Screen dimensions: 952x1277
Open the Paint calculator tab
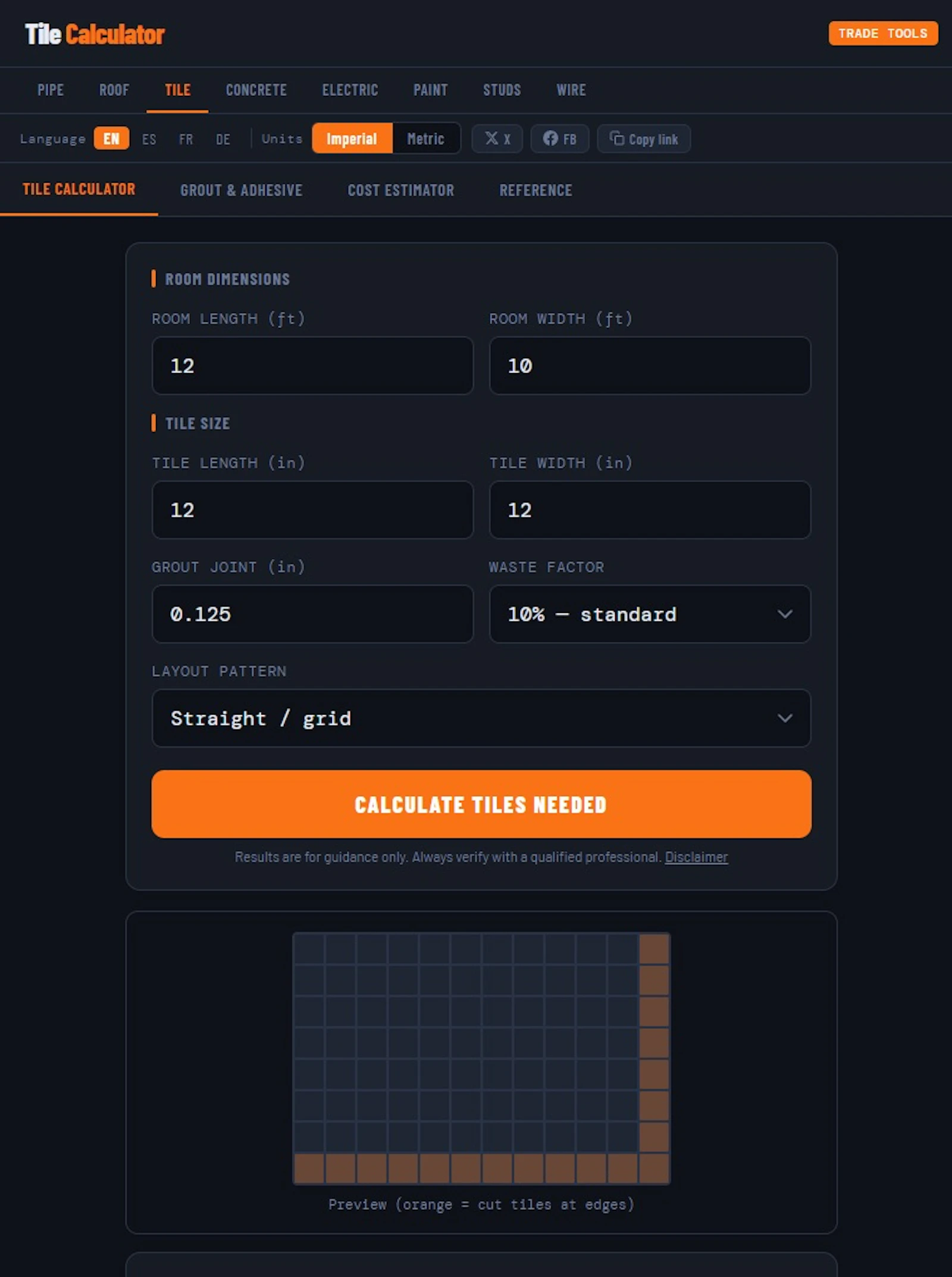click(x=430, y=90)
